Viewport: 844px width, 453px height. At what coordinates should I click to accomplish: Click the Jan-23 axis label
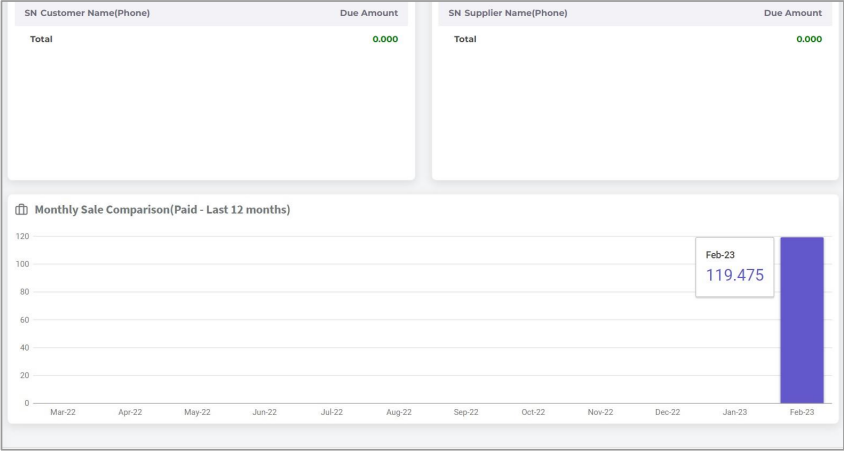[735, 412]
